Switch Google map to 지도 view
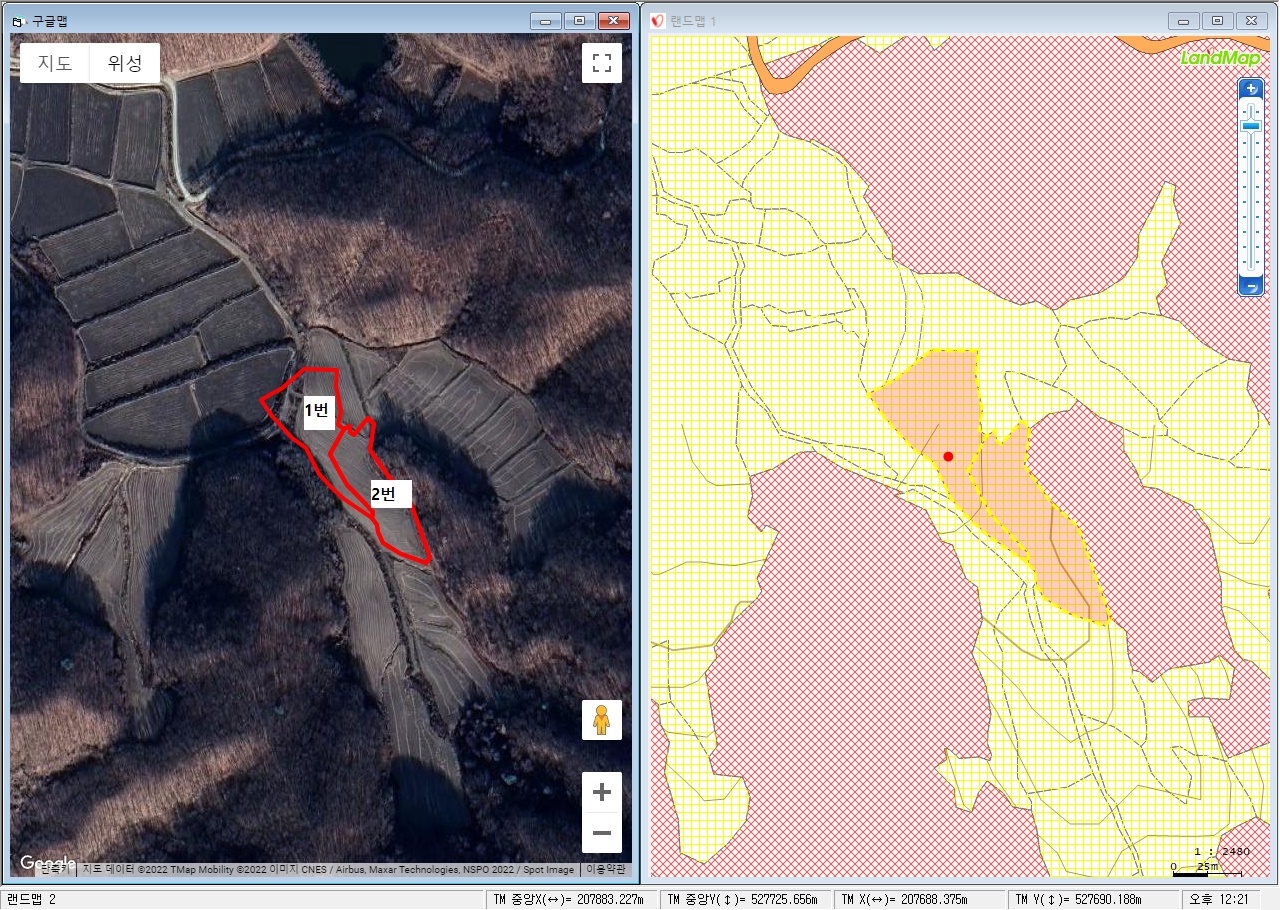 click(55, 63)
